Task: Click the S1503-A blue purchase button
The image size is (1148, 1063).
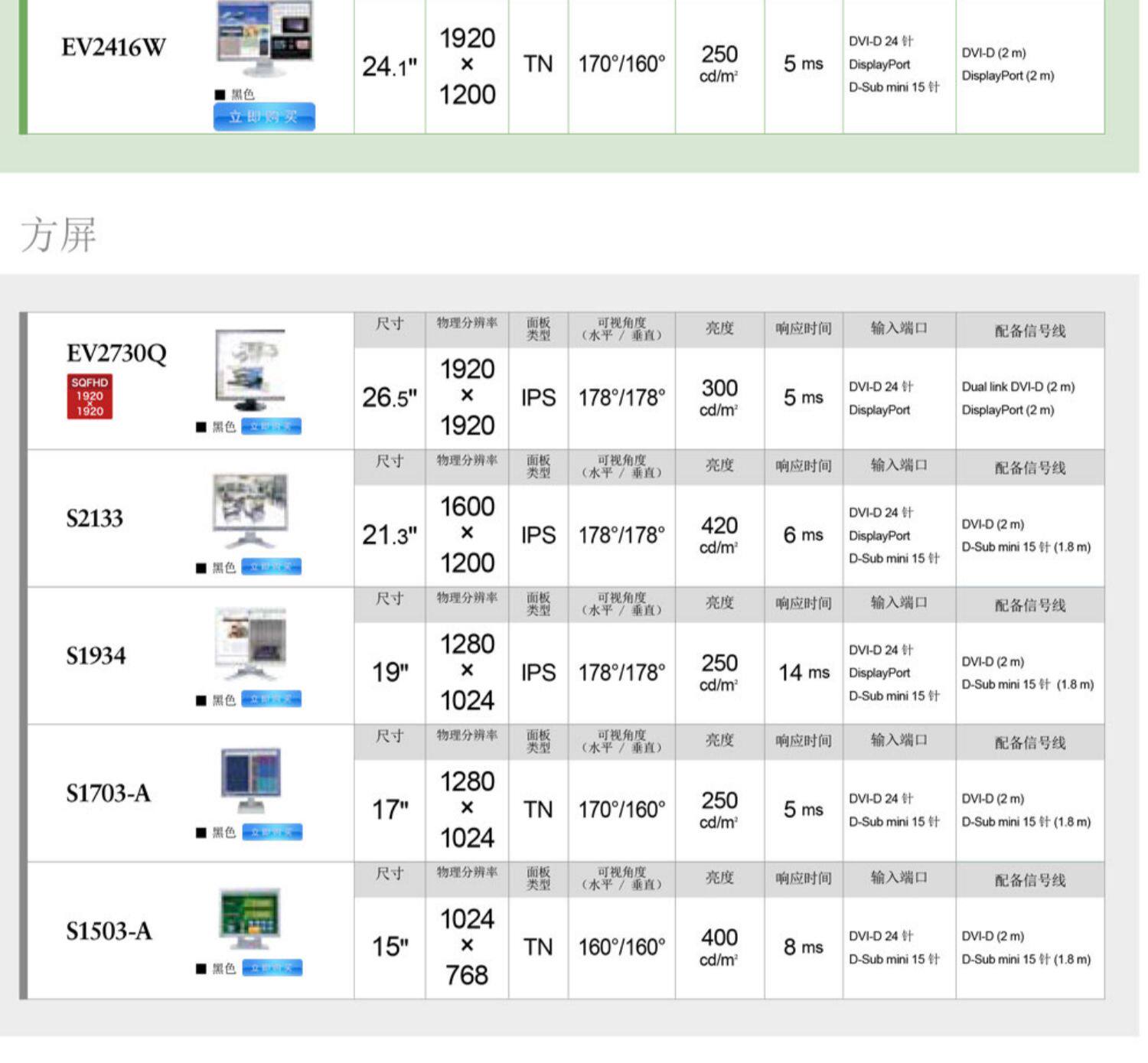Action: pyautogui.click(x=272, y=968)
